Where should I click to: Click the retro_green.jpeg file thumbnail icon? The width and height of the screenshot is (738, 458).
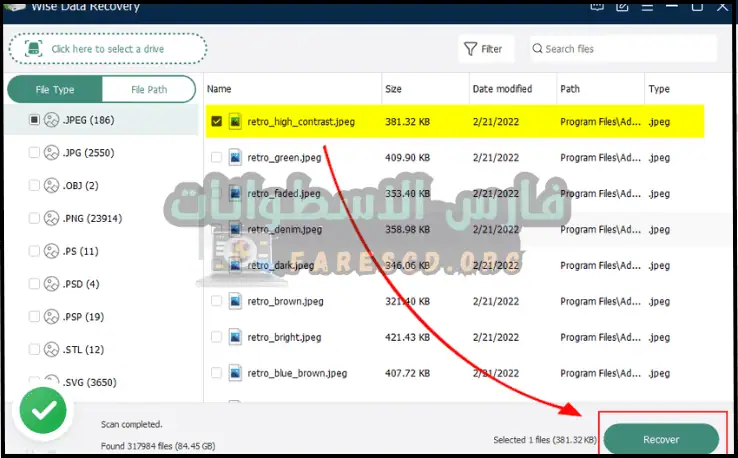(235, 157)
